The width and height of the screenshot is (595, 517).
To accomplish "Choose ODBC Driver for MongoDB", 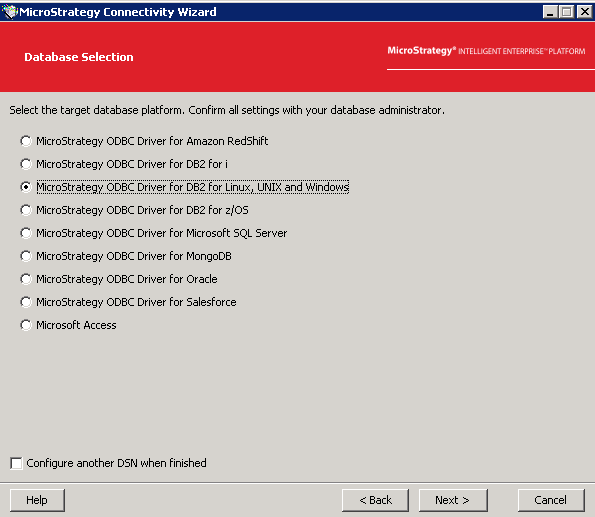I will pyautogui.click(x=126, y=256).
